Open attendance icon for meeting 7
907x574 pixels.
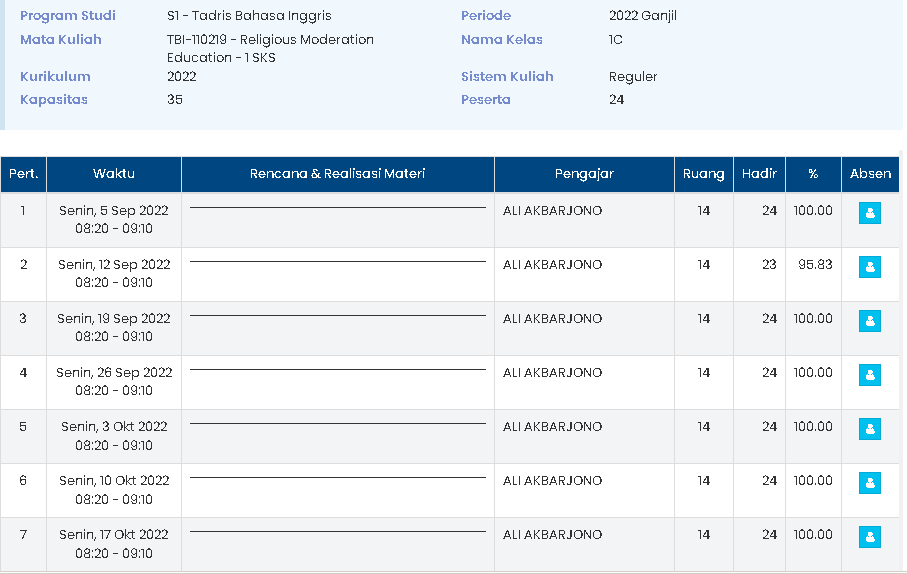tap(870, 537)
